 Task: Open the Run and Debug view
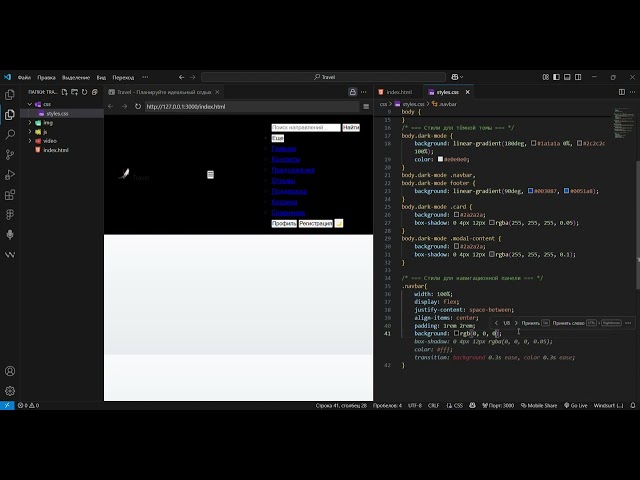click(x=10, y=174)
